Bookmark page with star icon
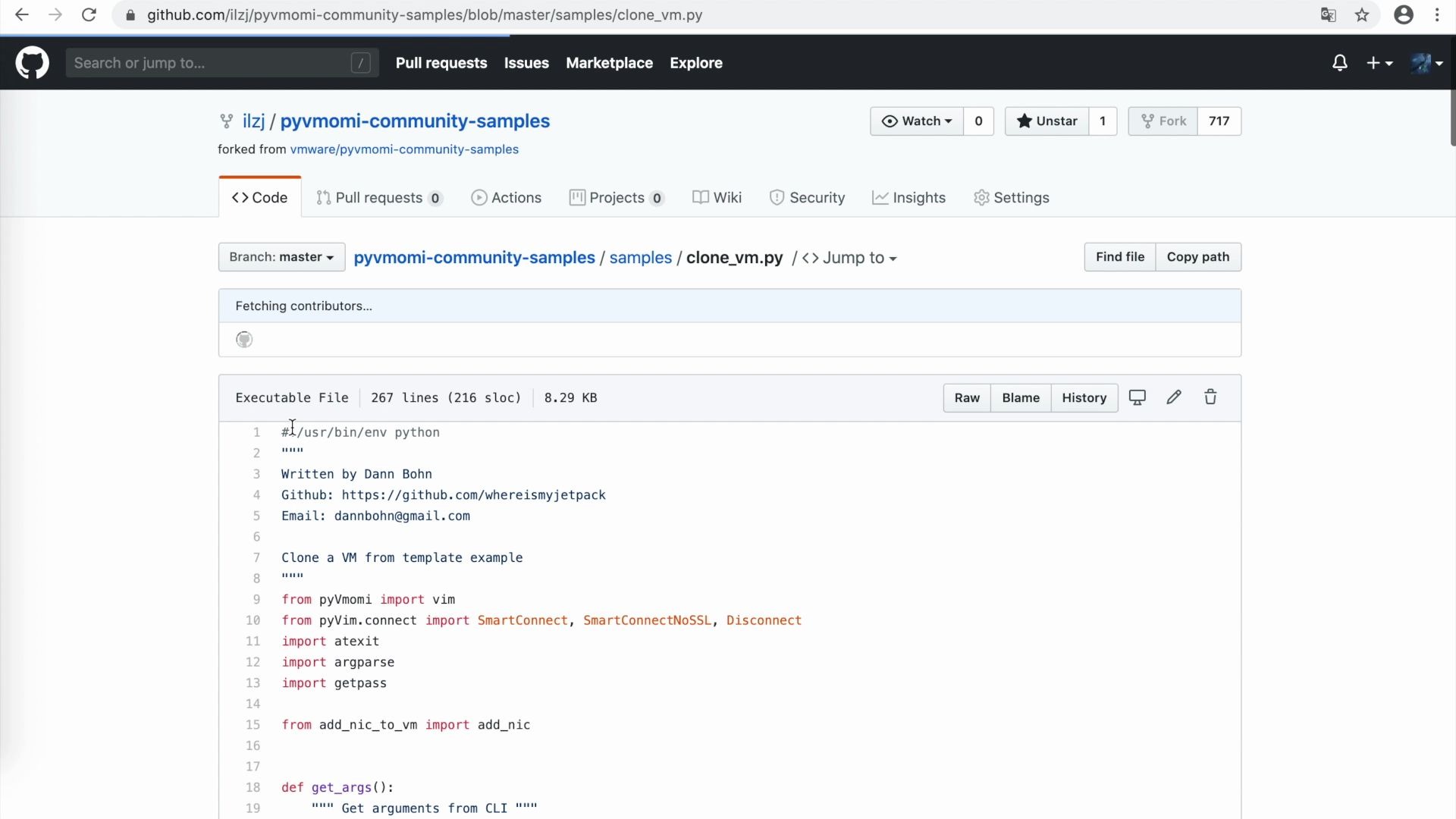This screenshot has height=819, width=1456. pos(1362,15)
